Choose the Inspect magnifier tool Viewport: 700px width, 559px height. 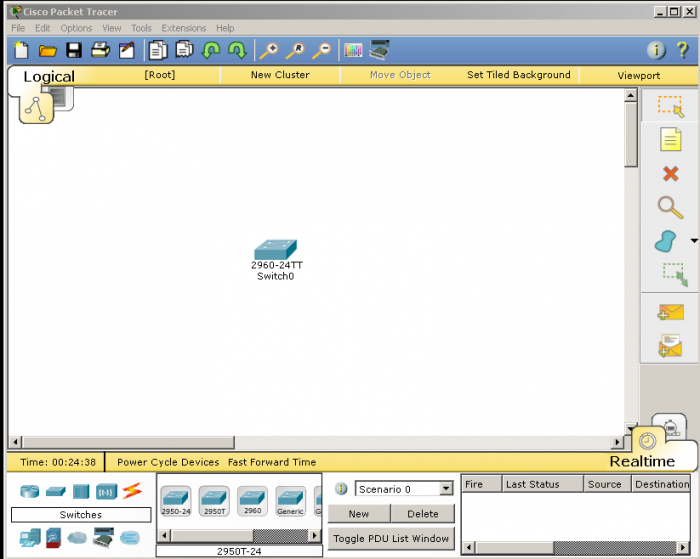[670, 208]
